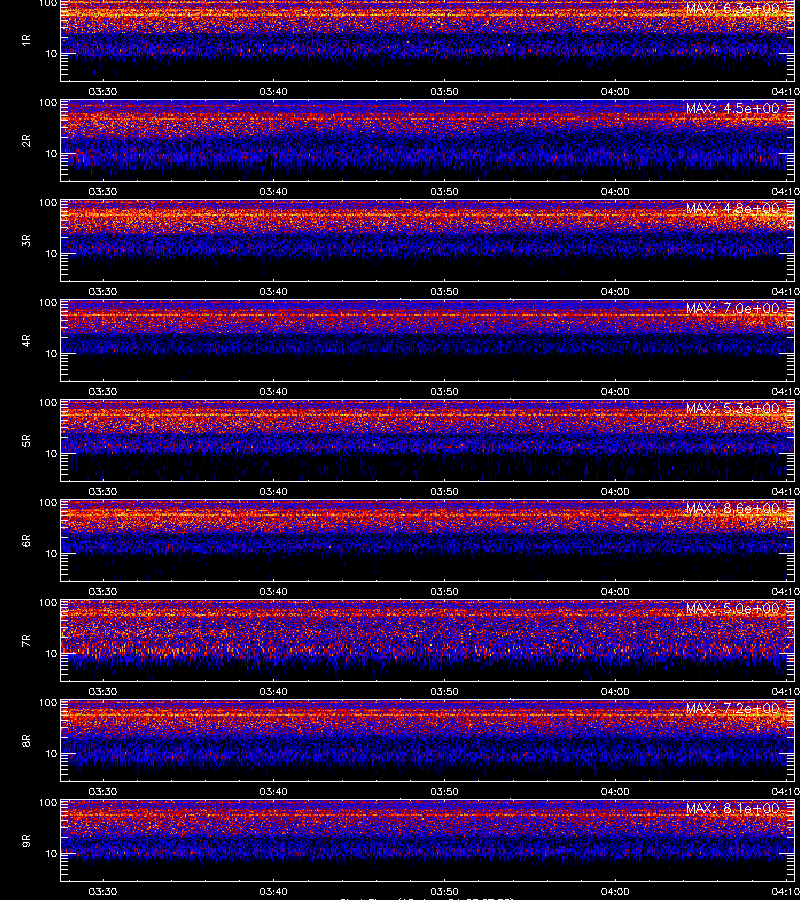The image size is (800, 900).
Task: Click the 7R panel axis label
Action: tap(26, 641)
